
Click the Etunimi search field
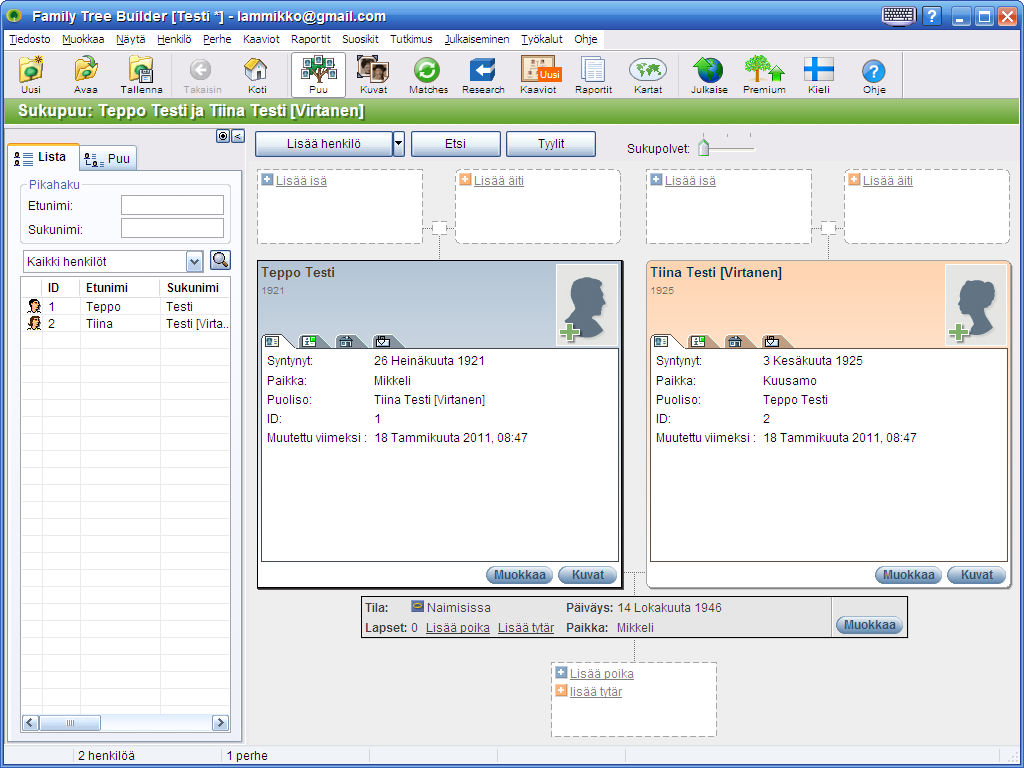click(172, 205)
